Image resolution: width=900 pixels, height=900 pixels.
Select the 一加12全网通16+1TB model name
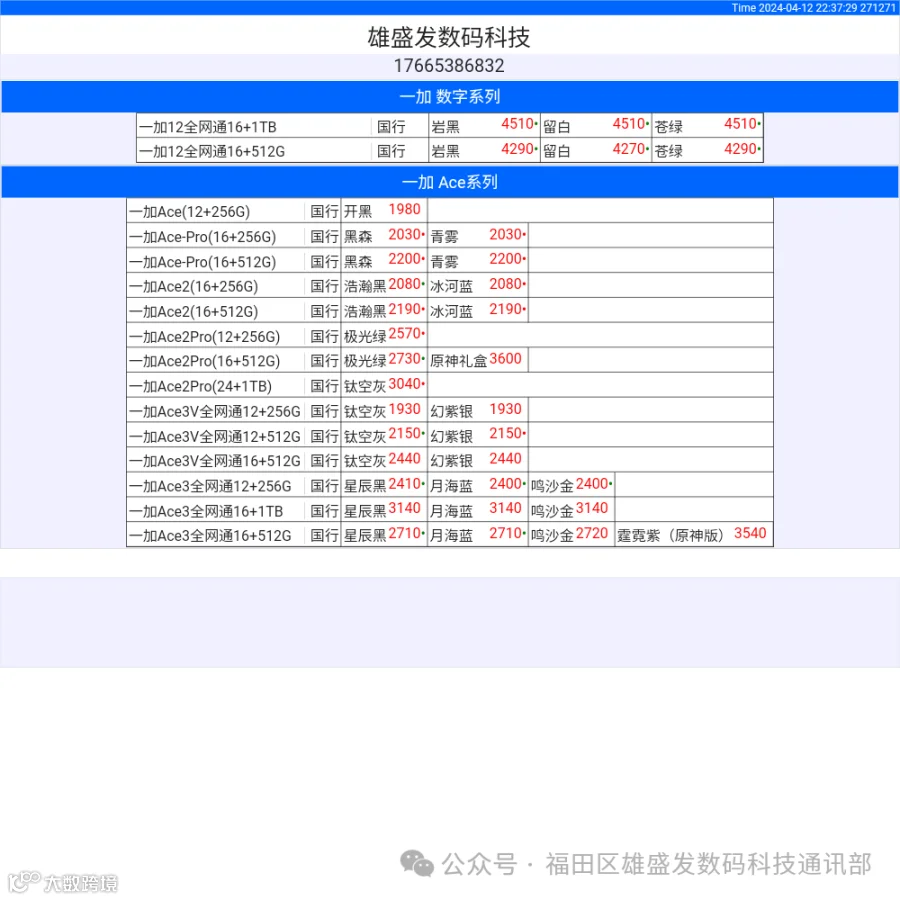(x=208, y=127)
